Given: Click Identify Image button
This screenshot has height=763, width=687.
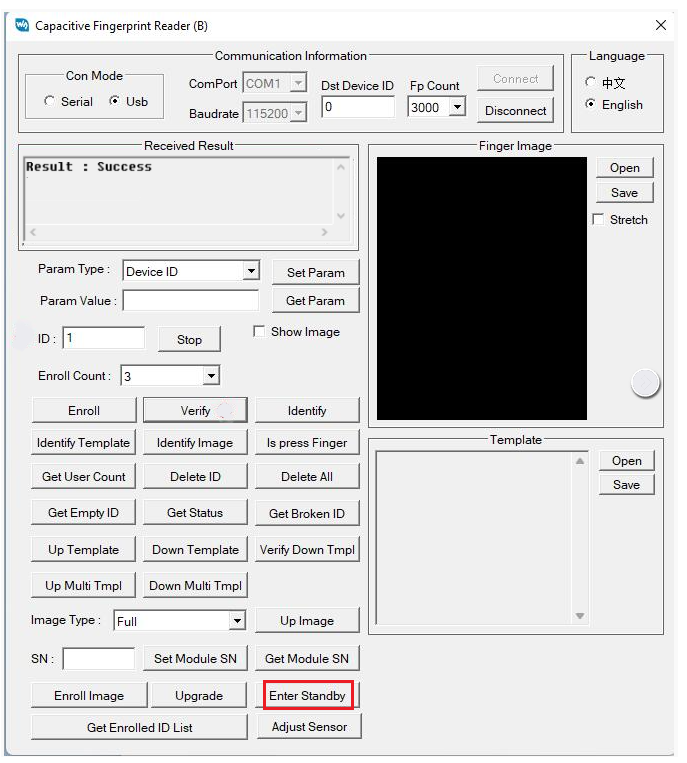Looking at the screenshot, I should coord(195,443).
